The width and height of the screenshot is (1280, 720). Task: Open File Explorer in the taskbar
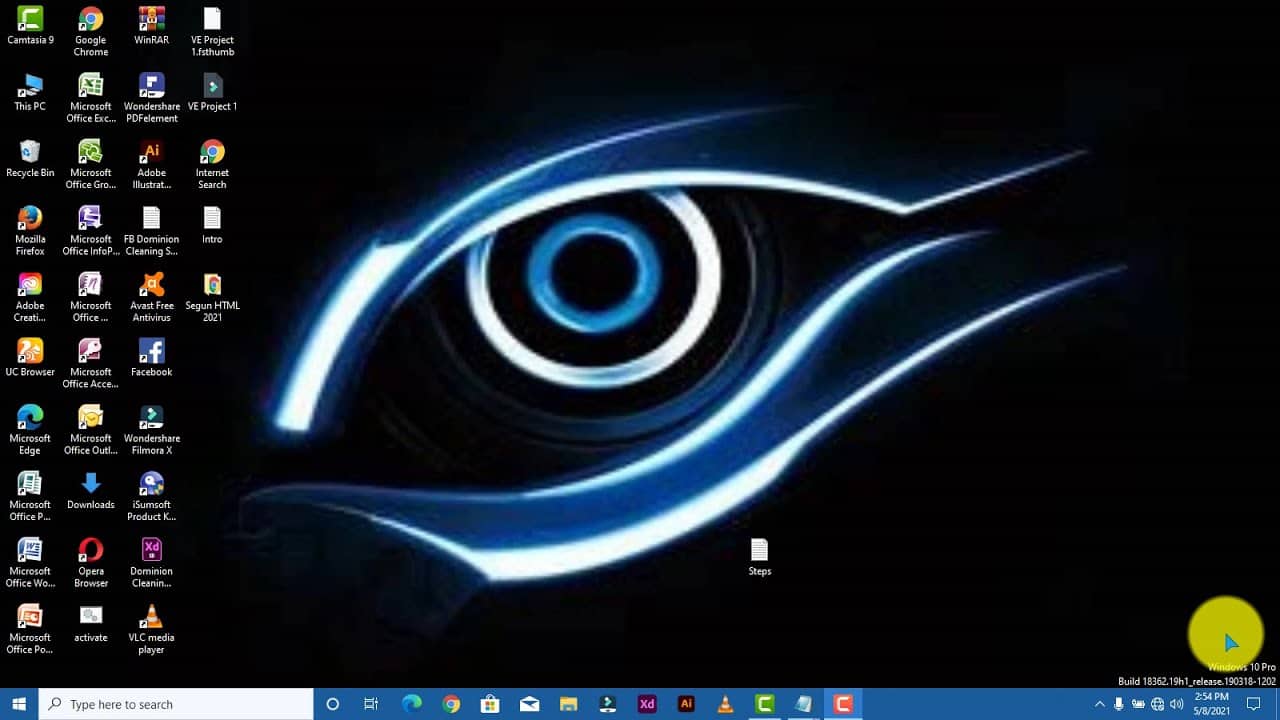[x=568, y=704]
